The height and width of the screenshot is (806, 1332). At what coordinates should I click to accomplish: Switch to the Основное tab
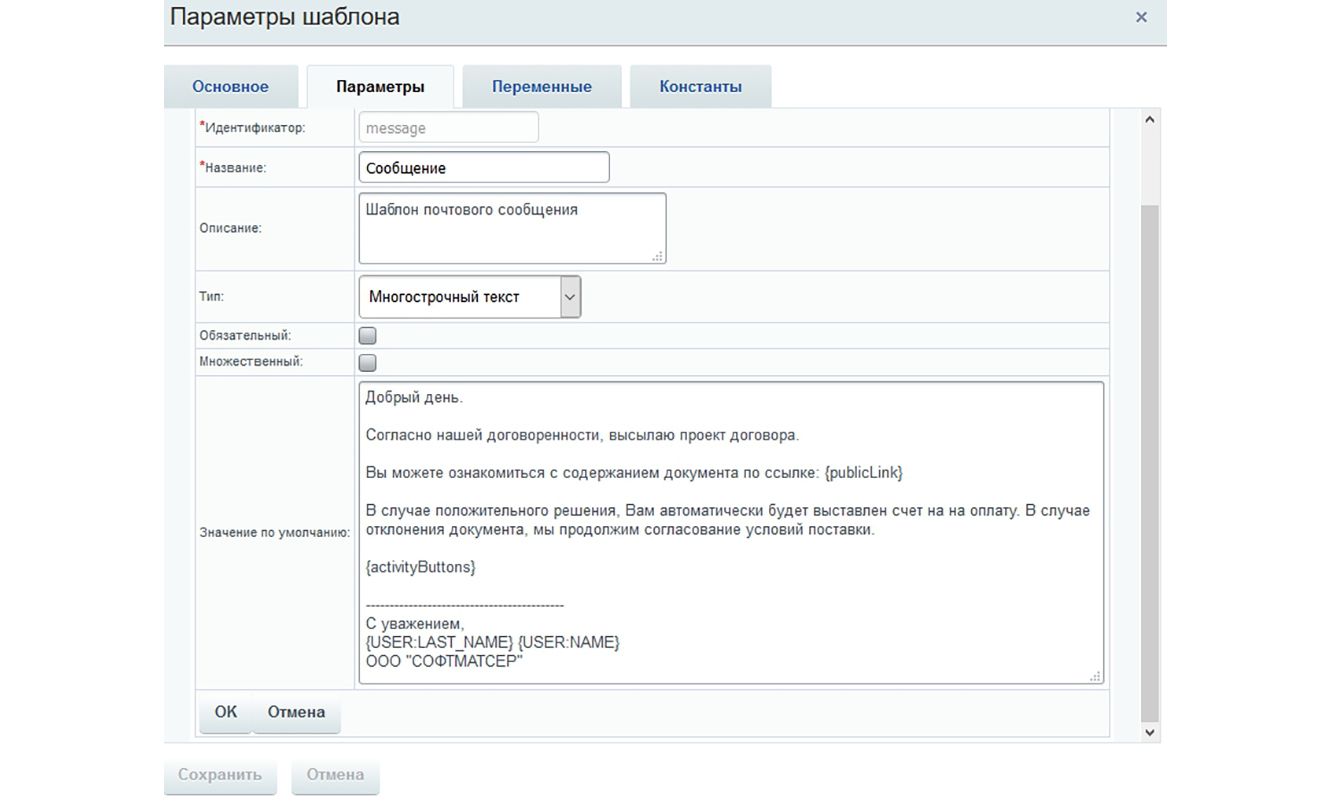point(230,86)
